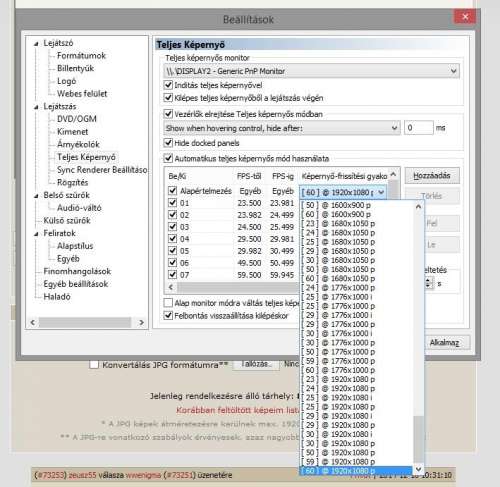Open the Teljes képernyős monitor dropdown
Viewport: 500px width, 487px height.
click(312, 71)
